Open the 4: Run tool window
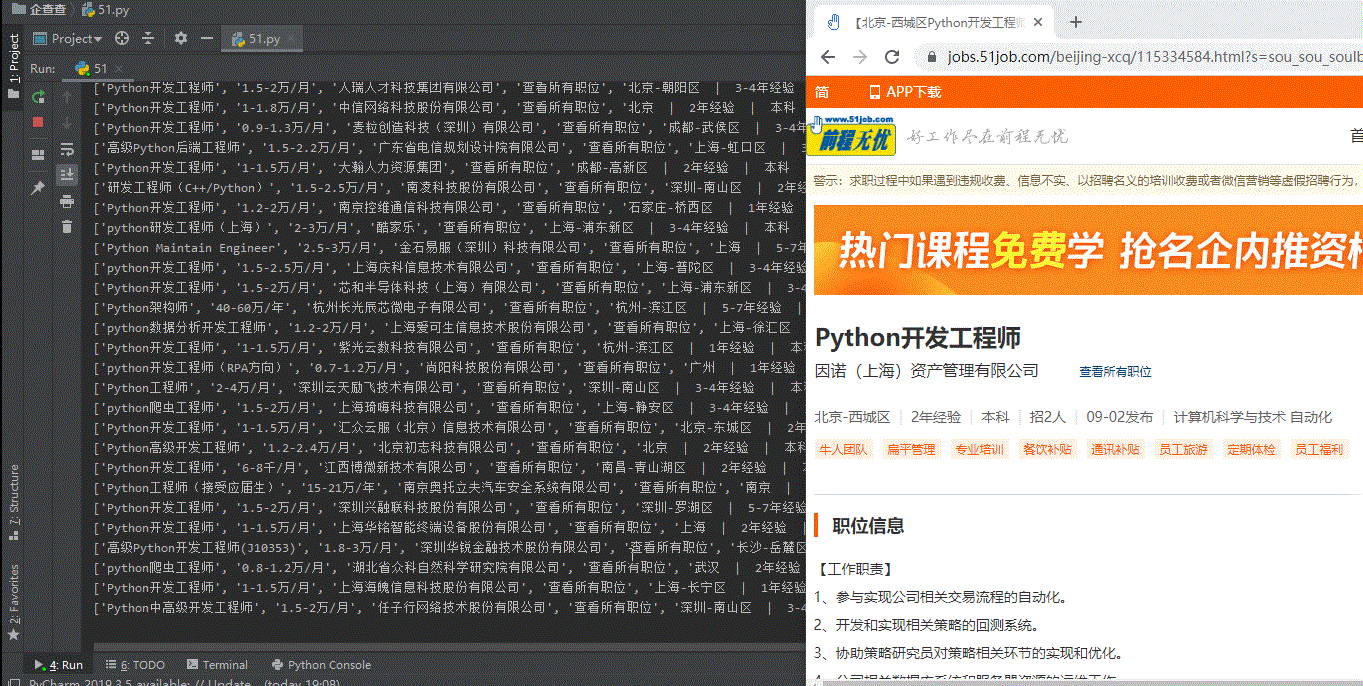This screenshot has height=686, width=1363. [59, 665]
